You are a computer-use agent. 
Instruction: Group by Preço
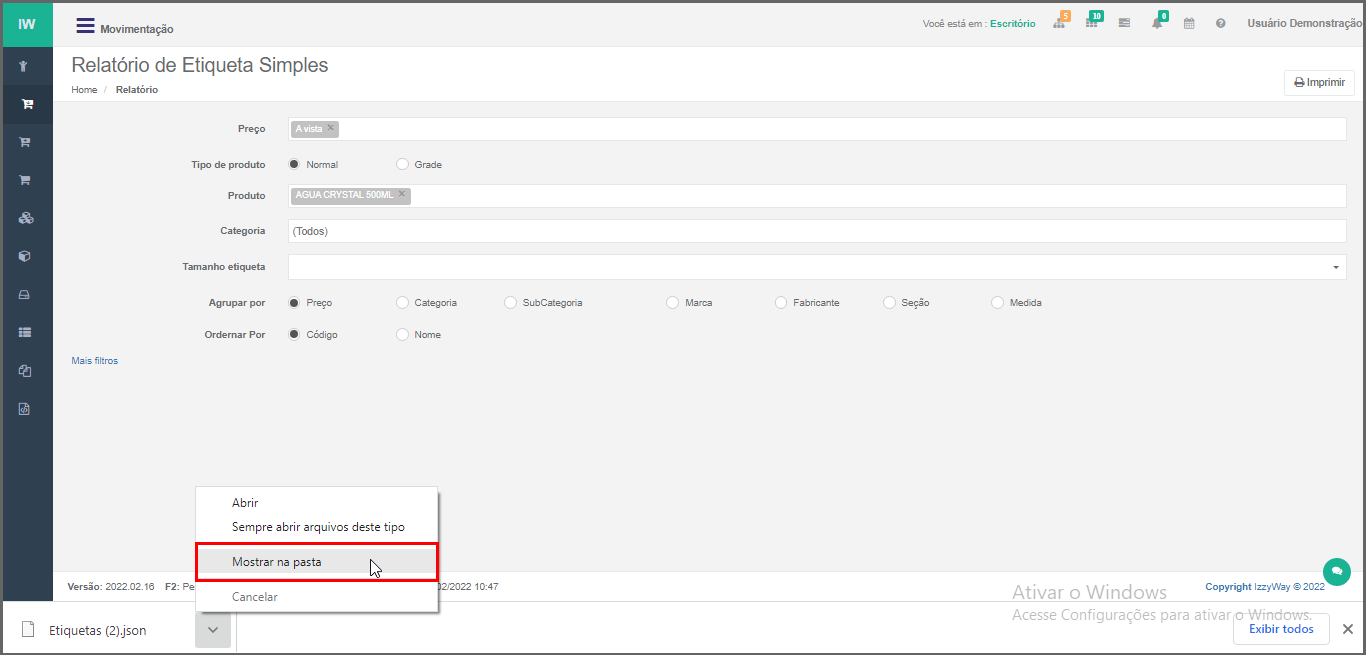coord(294,302)
